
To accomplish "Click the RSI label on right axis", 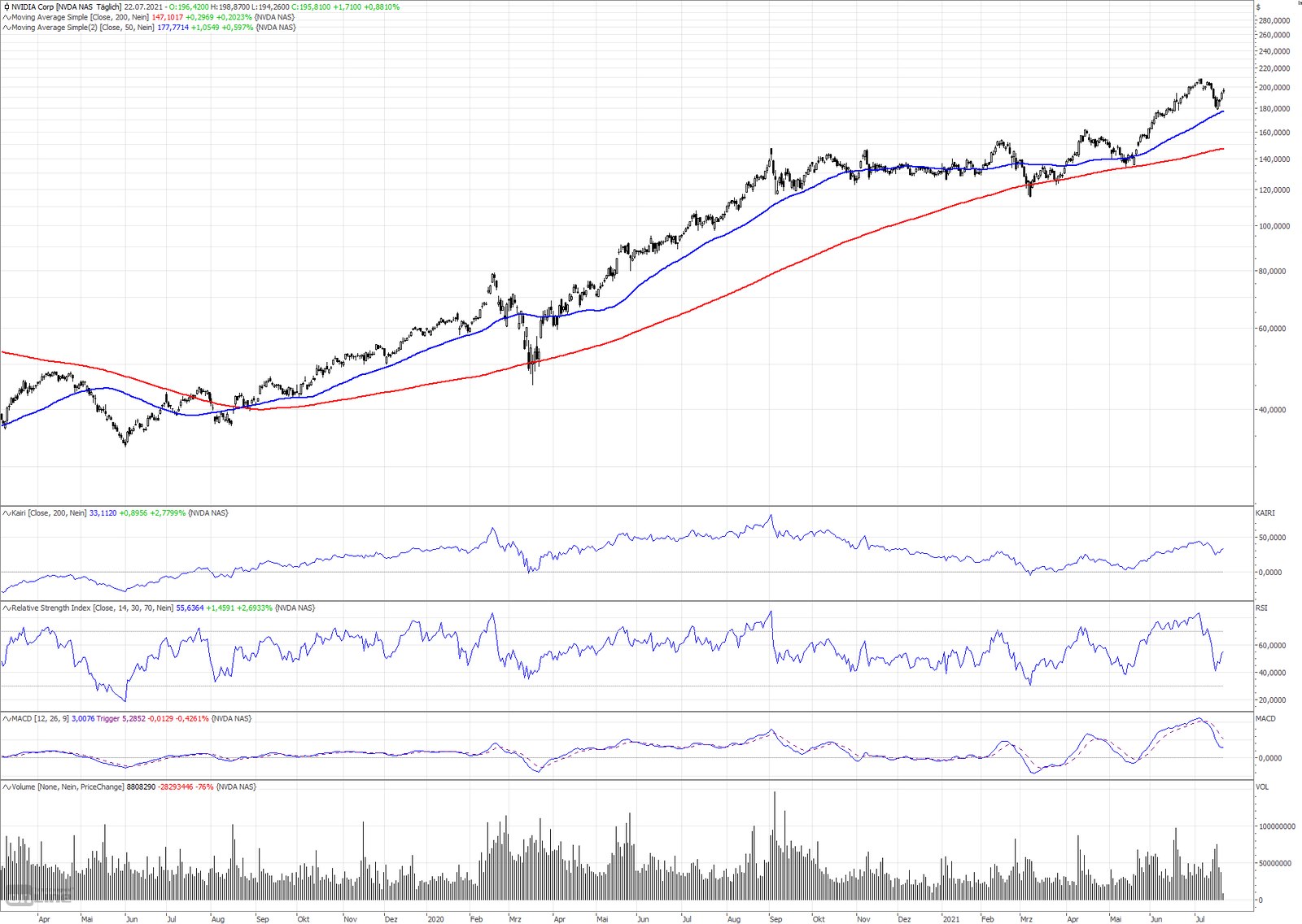I will [1261, 608].
